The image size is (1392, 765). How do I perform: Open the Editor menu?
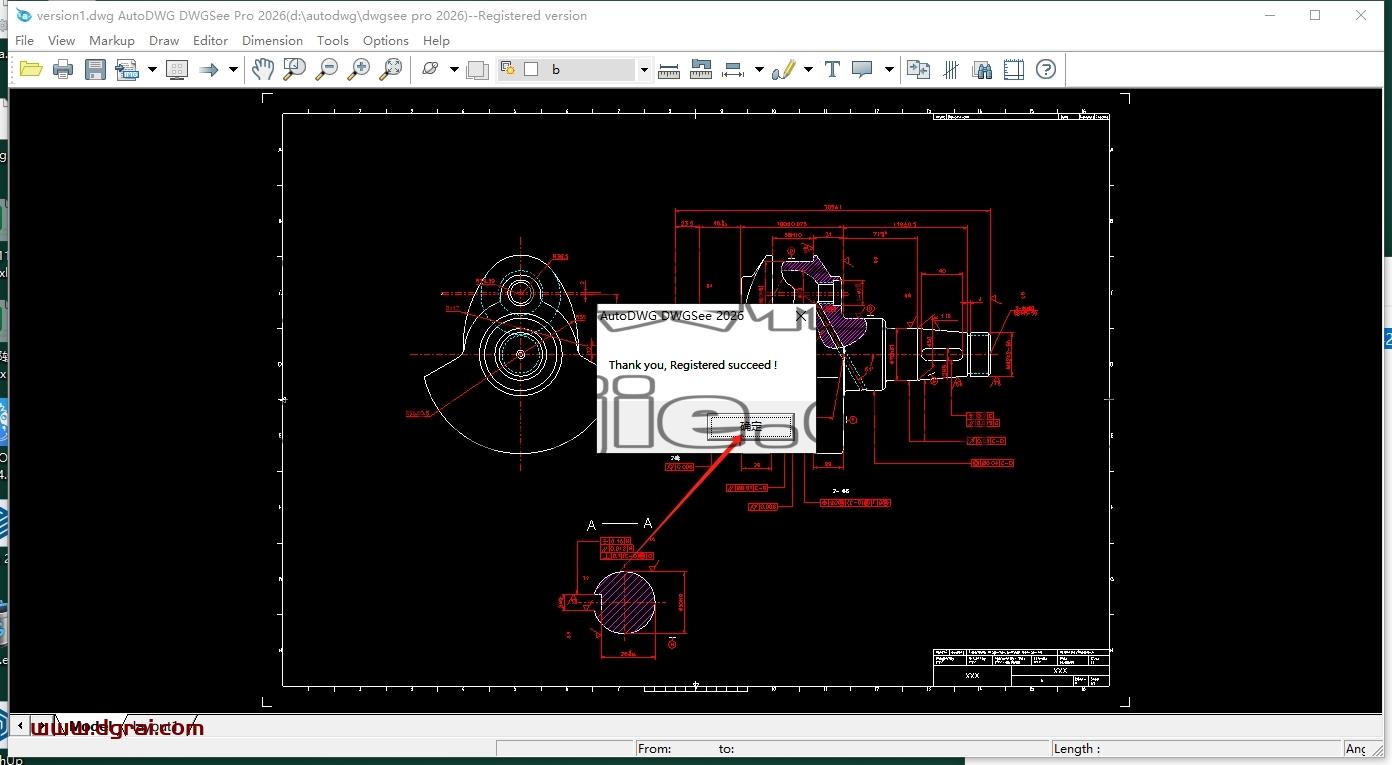click(x=210, y=41)
